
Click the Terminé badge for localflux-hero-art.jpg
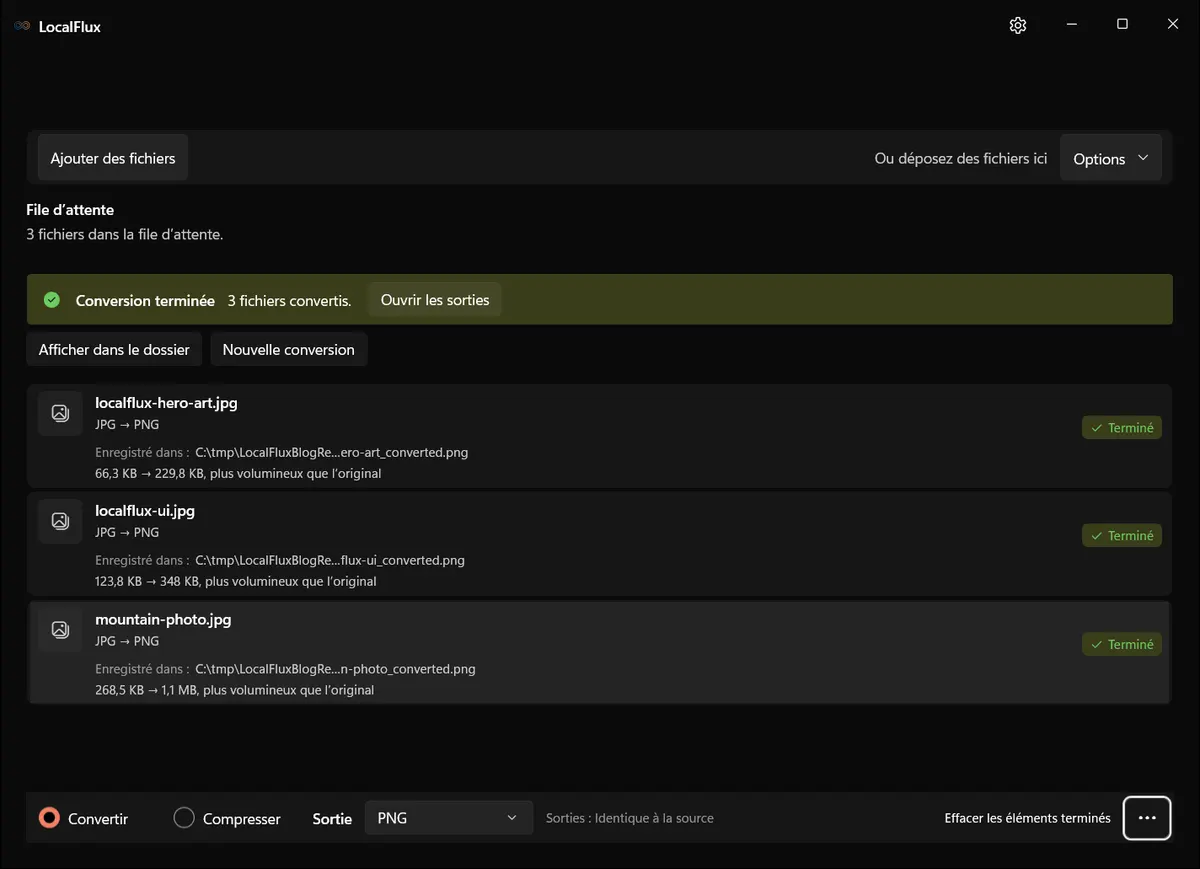1122,428
